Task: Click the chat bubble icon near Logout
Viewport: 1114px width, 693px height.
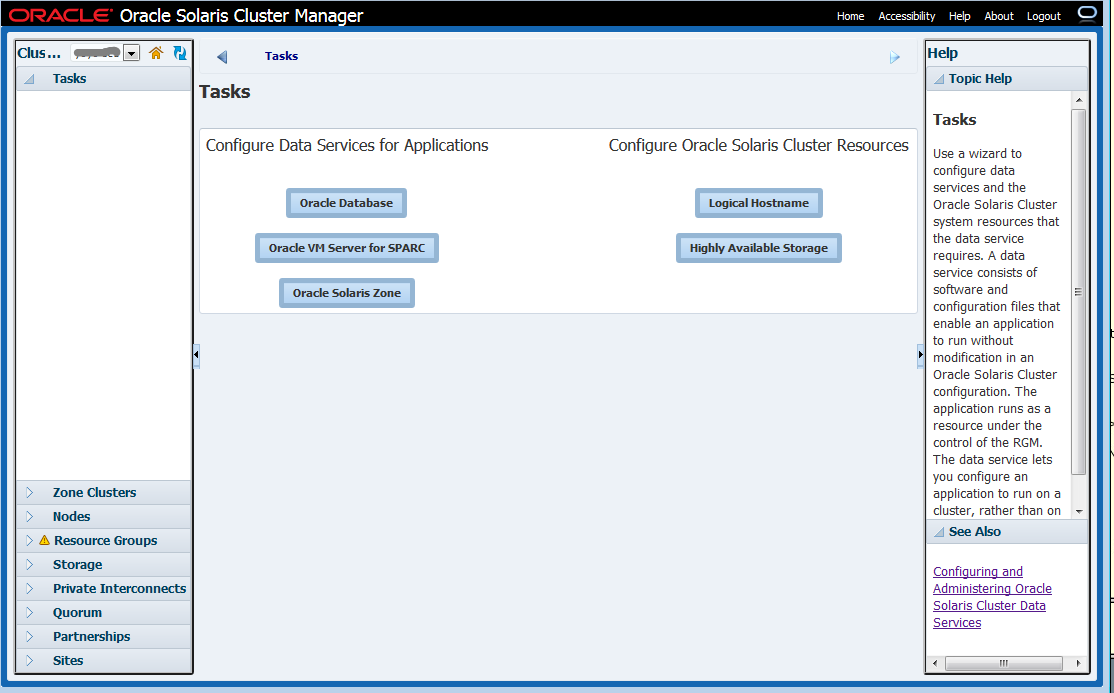Action: click(1087, 14)
